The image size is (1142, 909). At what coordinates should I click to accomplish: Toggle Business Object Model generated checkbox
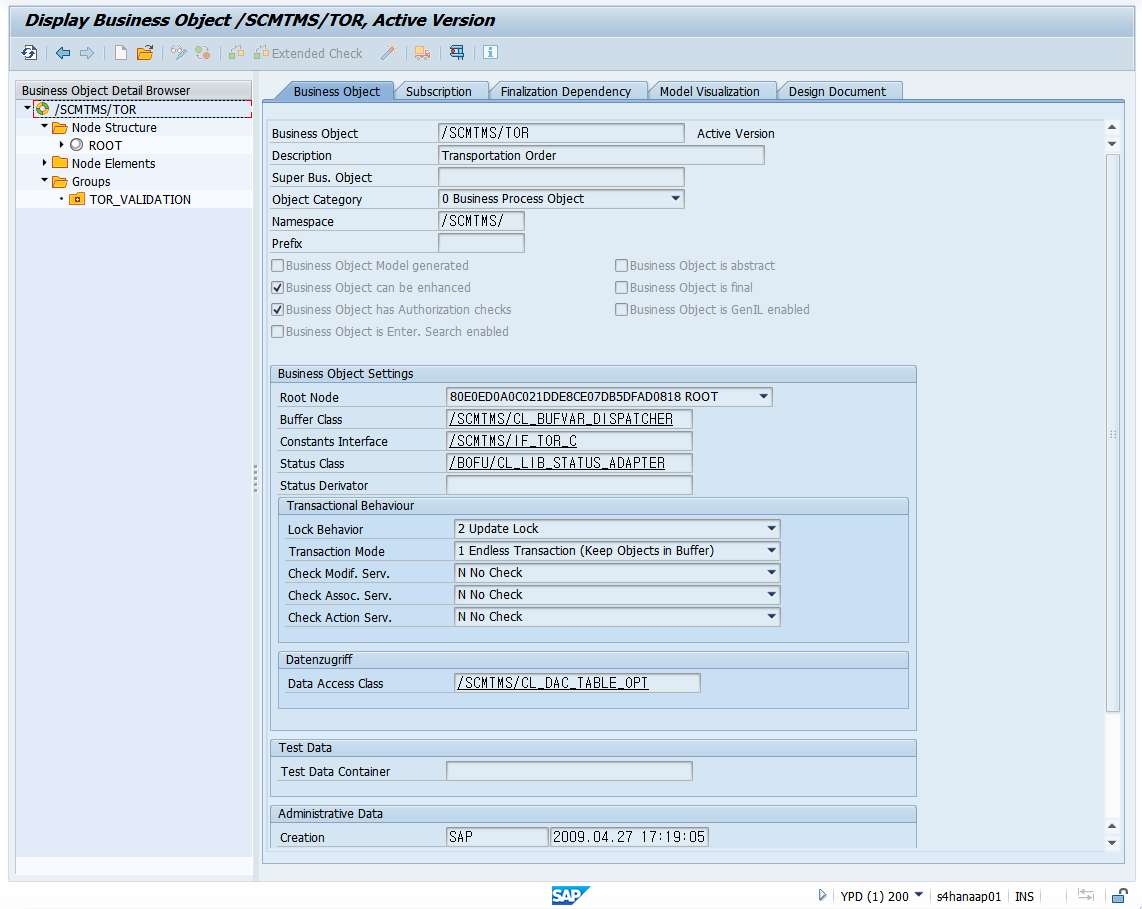click(x=277, y=266)
